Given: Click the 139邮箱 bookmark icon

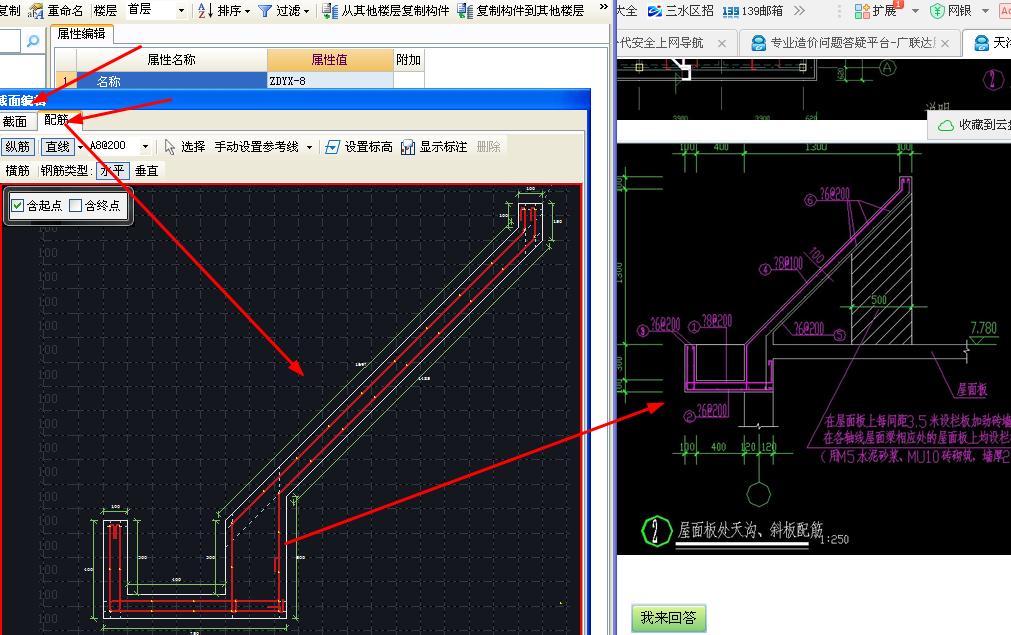Looking at the screenshot, I should [731, 11].
